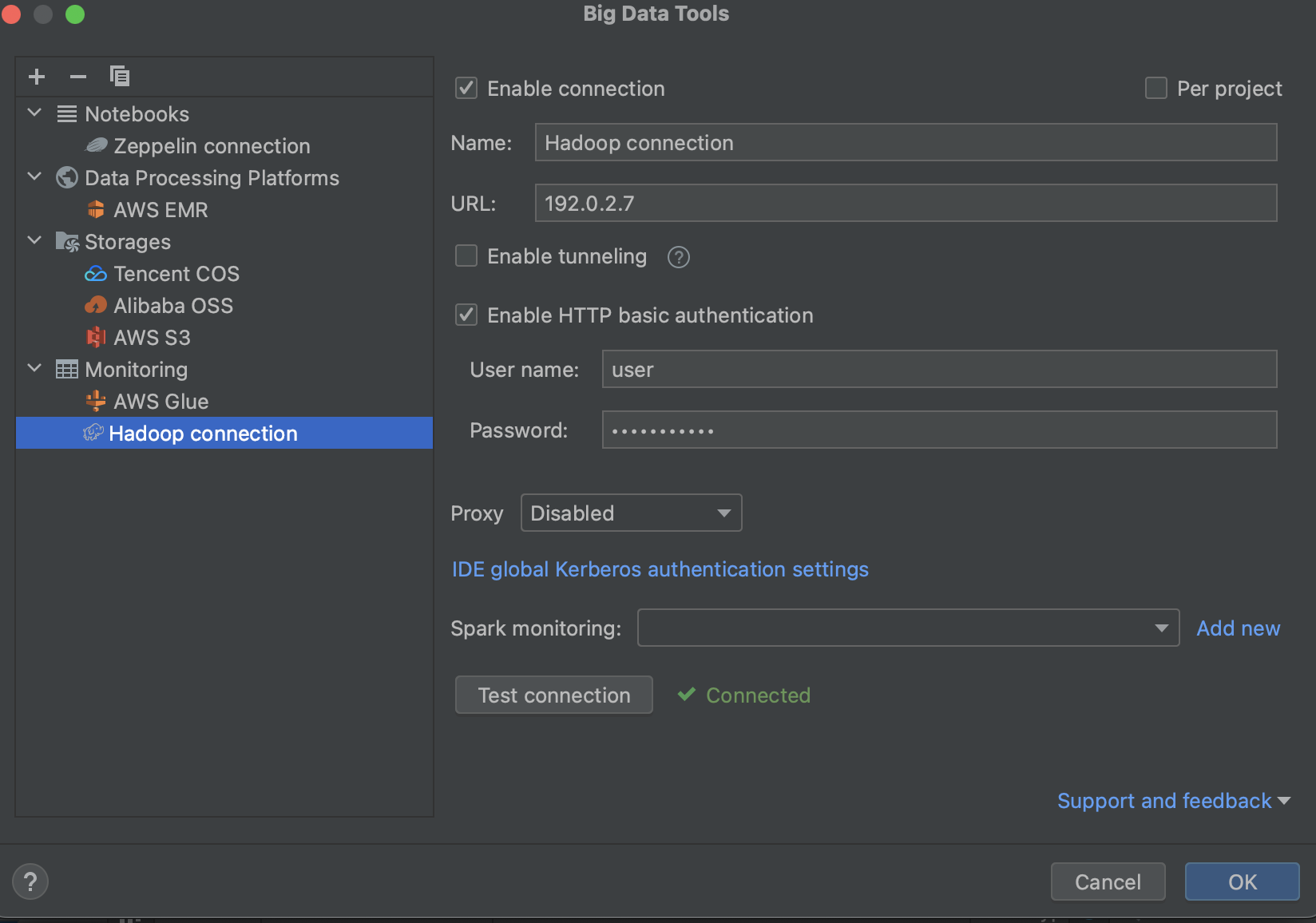Add a new connection with the plus icon
1316x923 pixels.
pos(36,76)
